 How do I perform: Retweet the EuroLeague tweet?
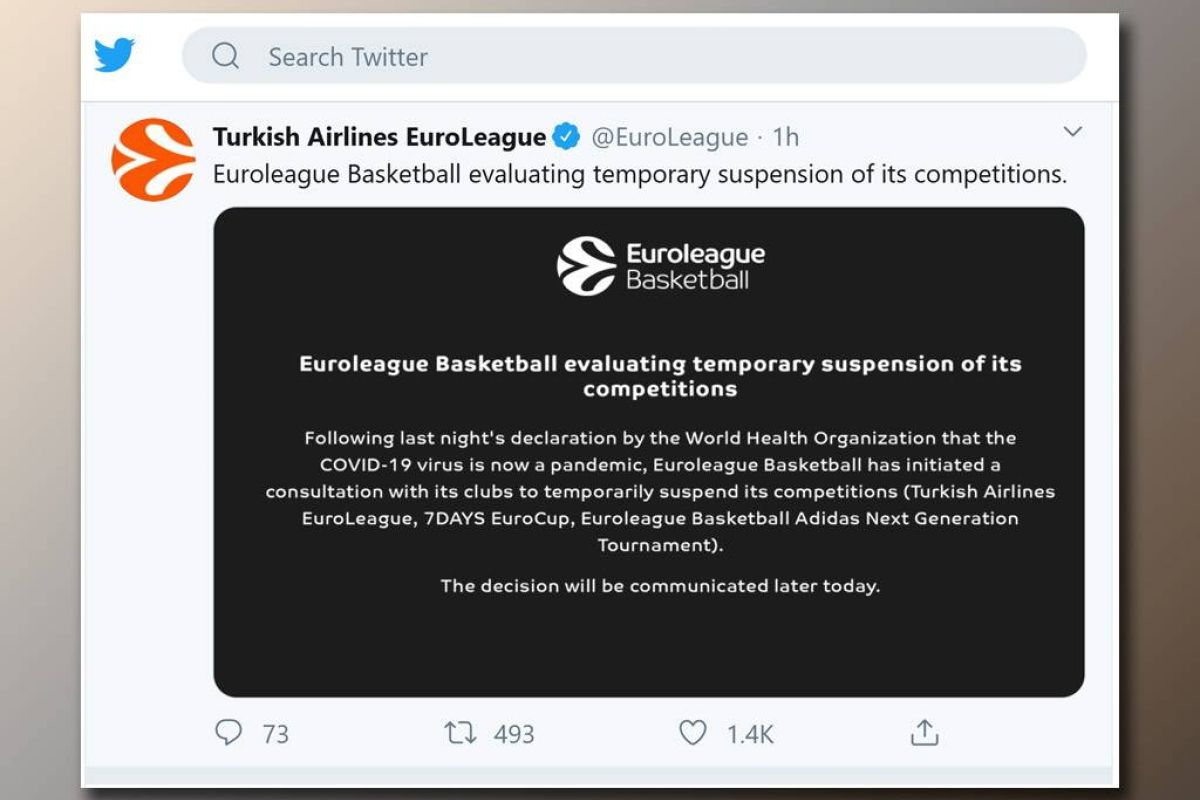(461, 733)
